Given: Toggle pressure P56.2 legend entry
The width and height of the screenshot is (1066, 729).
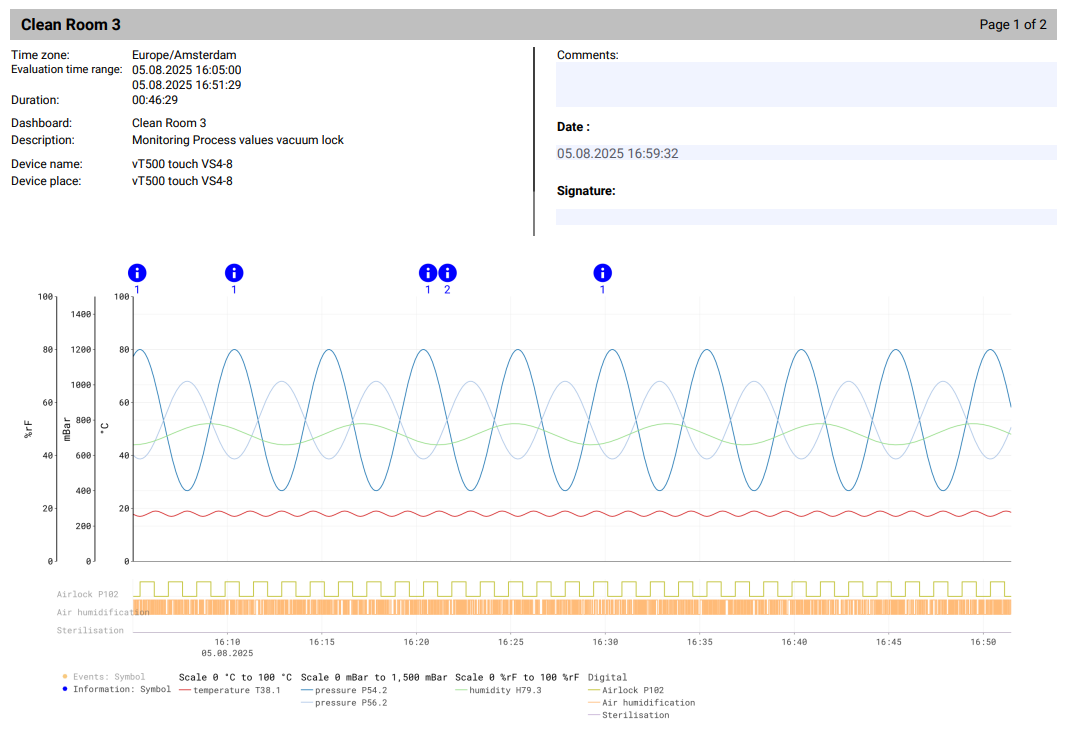Looking at the screenshot, I should pyautogui.click(x=350, y=703).
